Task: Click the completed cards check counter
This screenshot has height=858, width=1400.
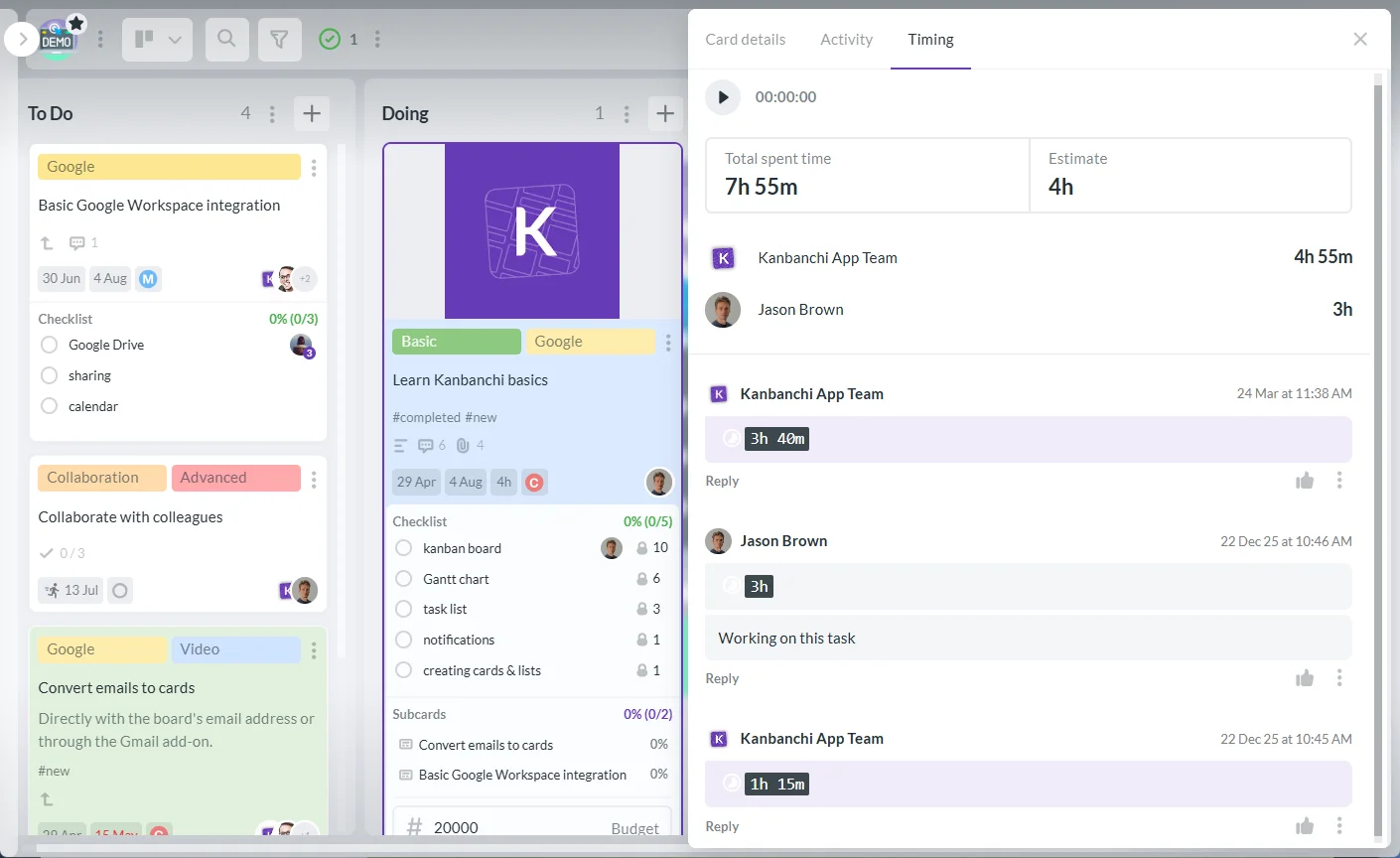Action: [x=339, y=39]
